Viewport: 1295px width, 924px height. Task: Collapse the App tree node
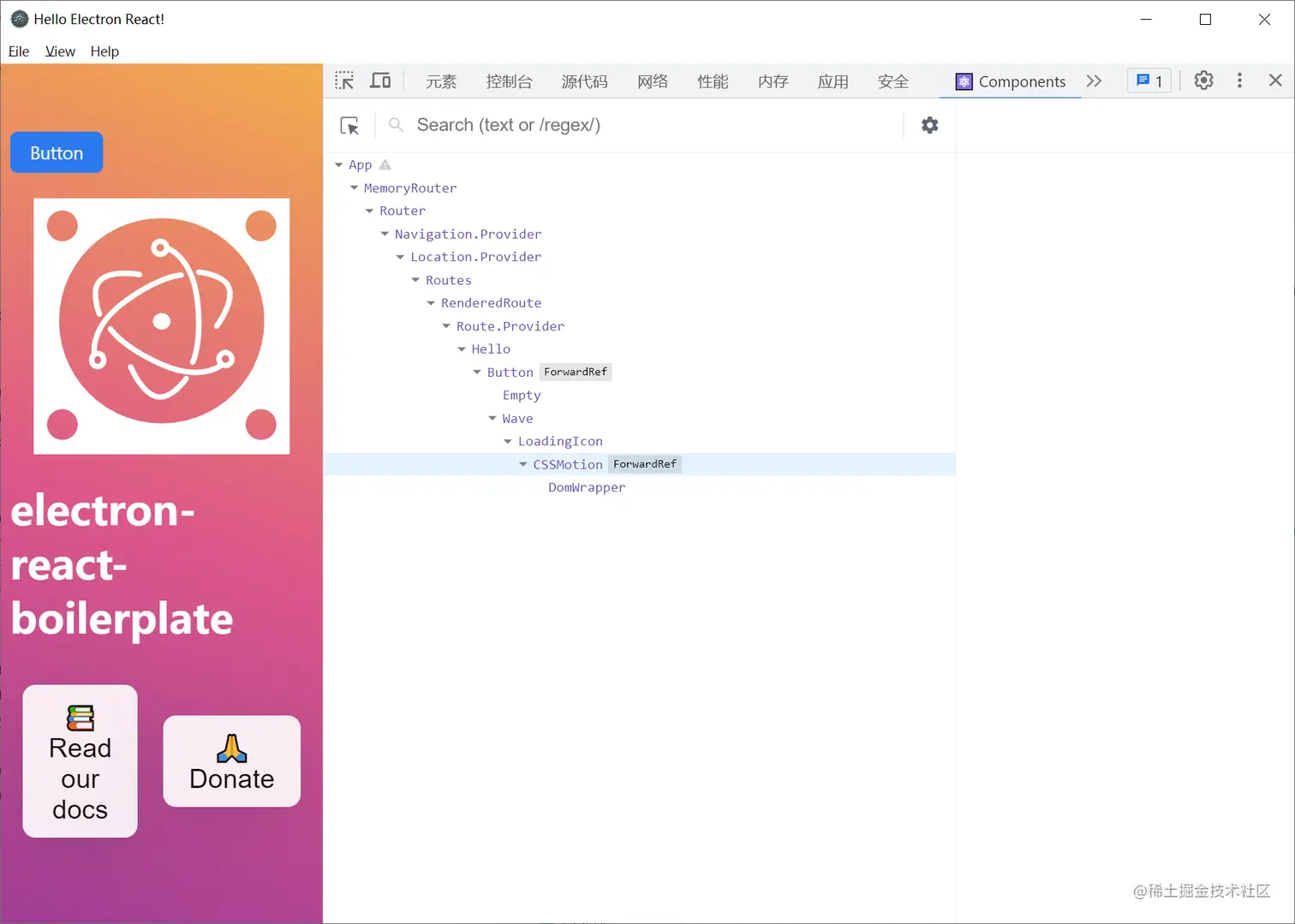(x=339, y=164)
